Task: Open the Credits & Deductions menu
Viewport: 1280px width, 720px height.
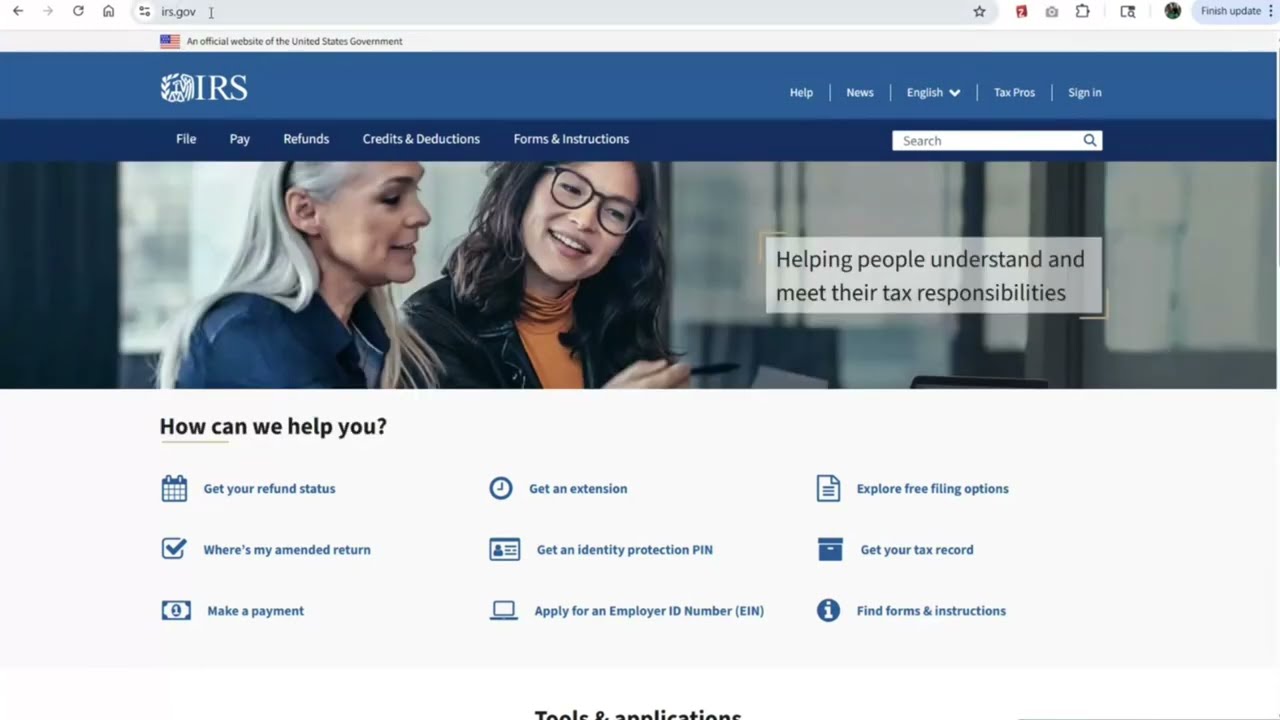Action: [x=421, y=139]
